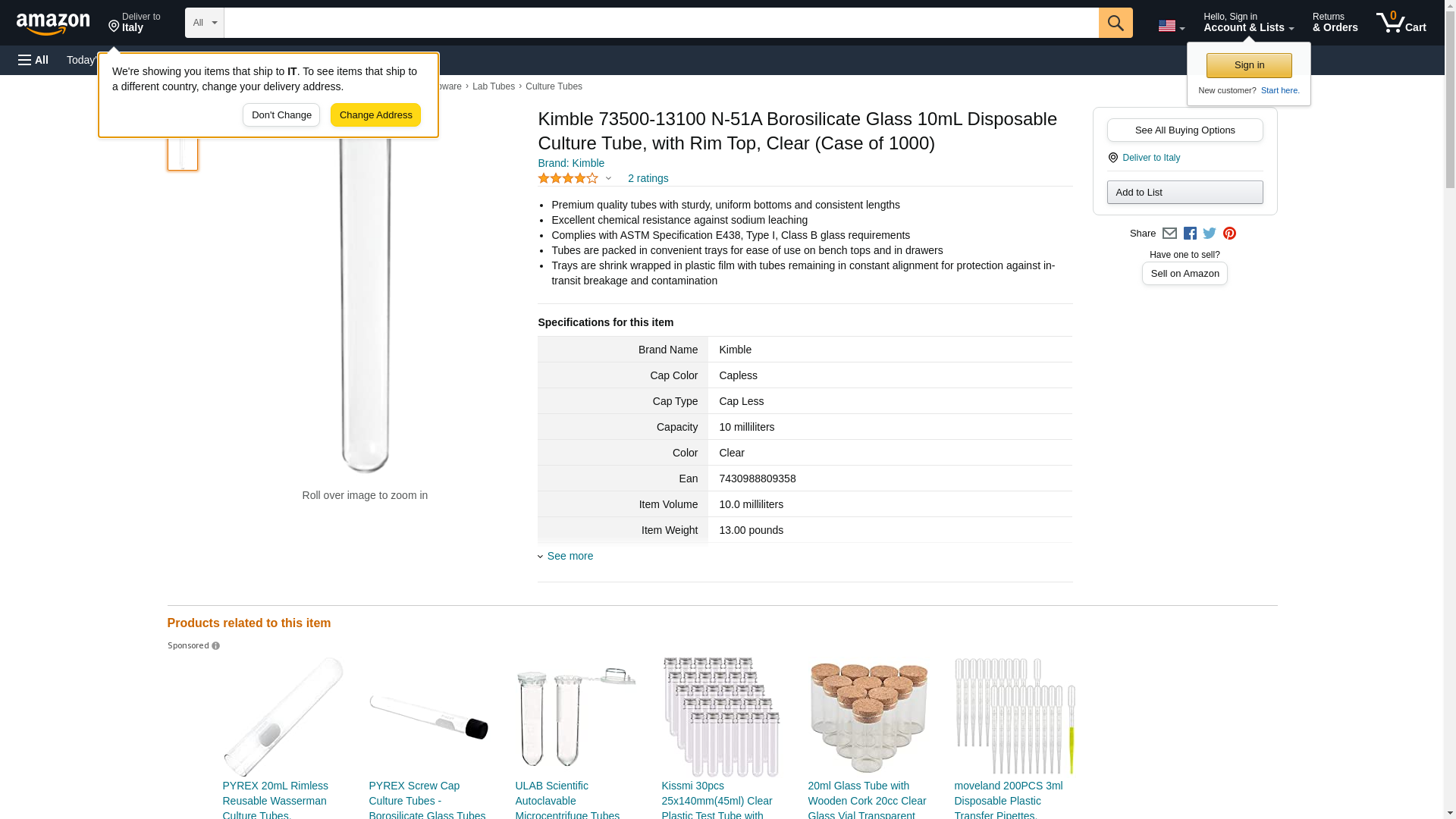Click See All Buying Options
Image resolution: width=1456 pixels, height=819 pixels.
click(1185, 130)
